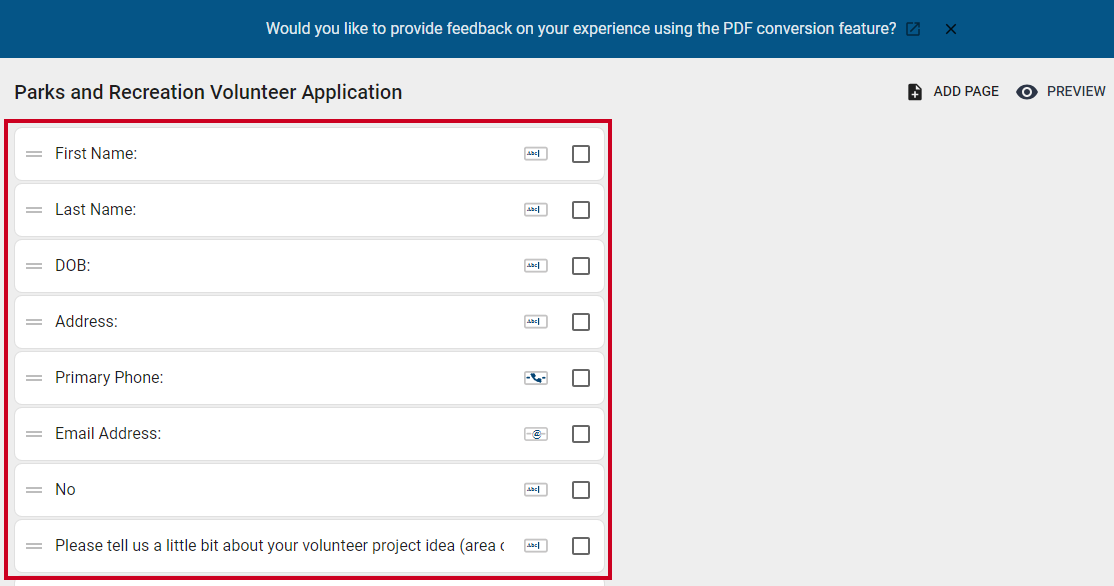Click the ADD PAGE button
Screen dimensions: 1114x586
pos(953,92)
